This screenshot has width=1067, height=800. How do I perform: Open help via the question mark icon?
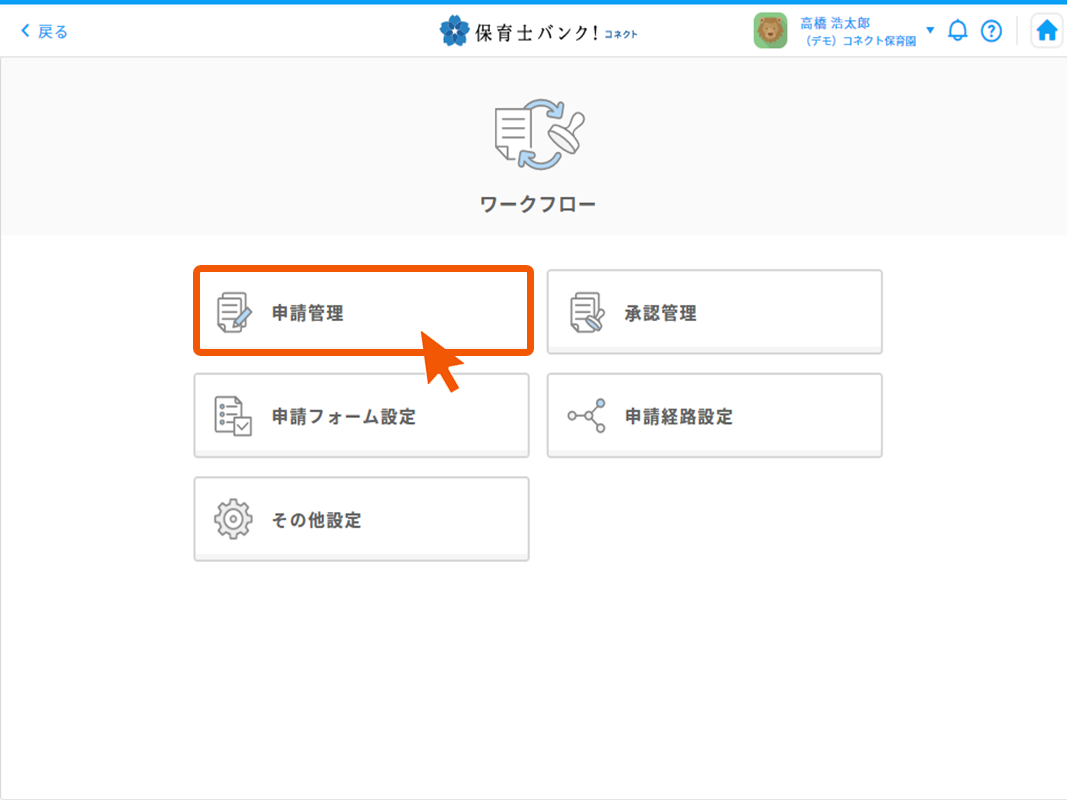pos(991,31)
